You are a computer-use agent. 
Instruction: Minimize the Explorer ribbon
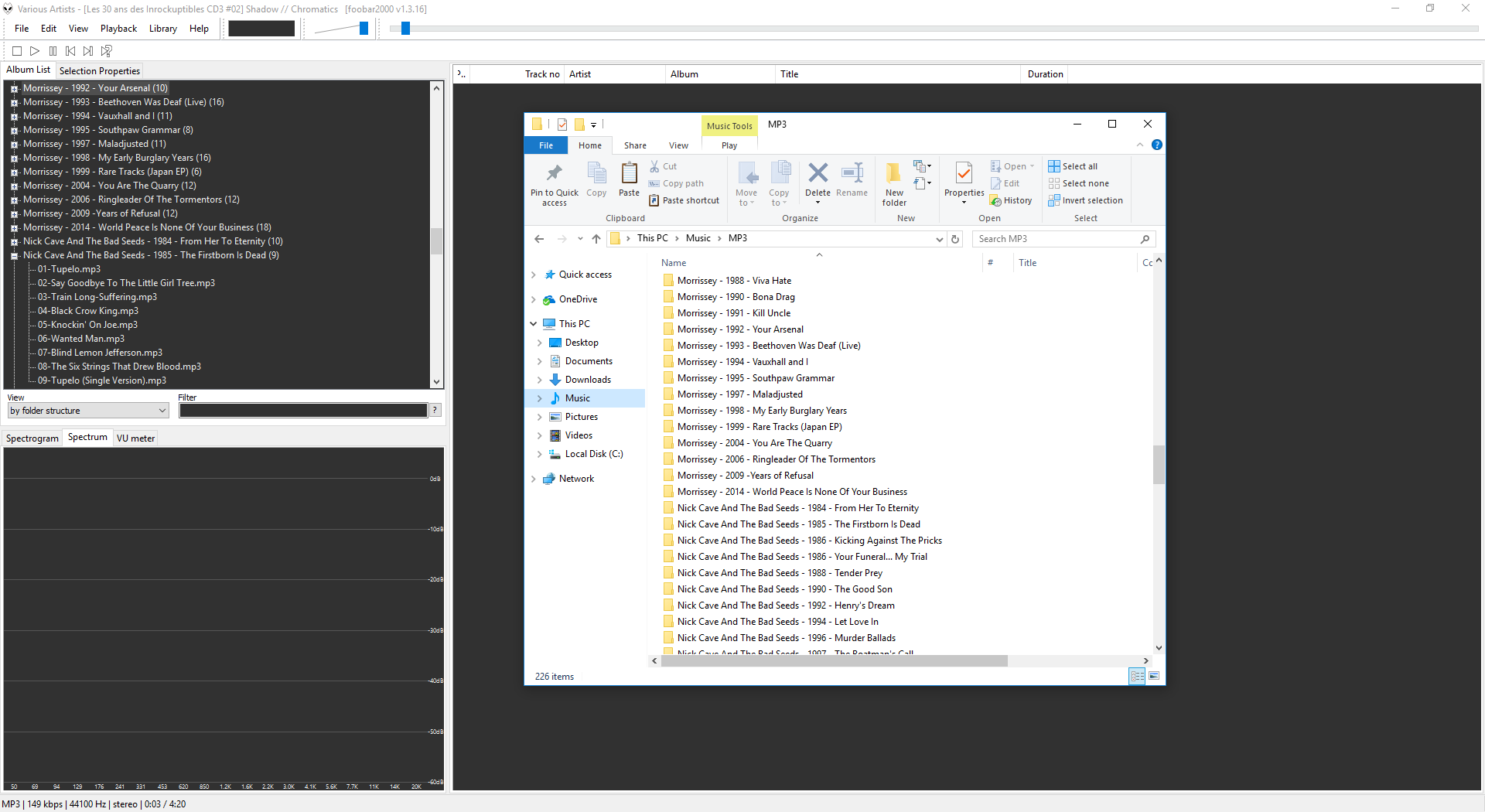pyautogui.click(x=1139, y=145)
